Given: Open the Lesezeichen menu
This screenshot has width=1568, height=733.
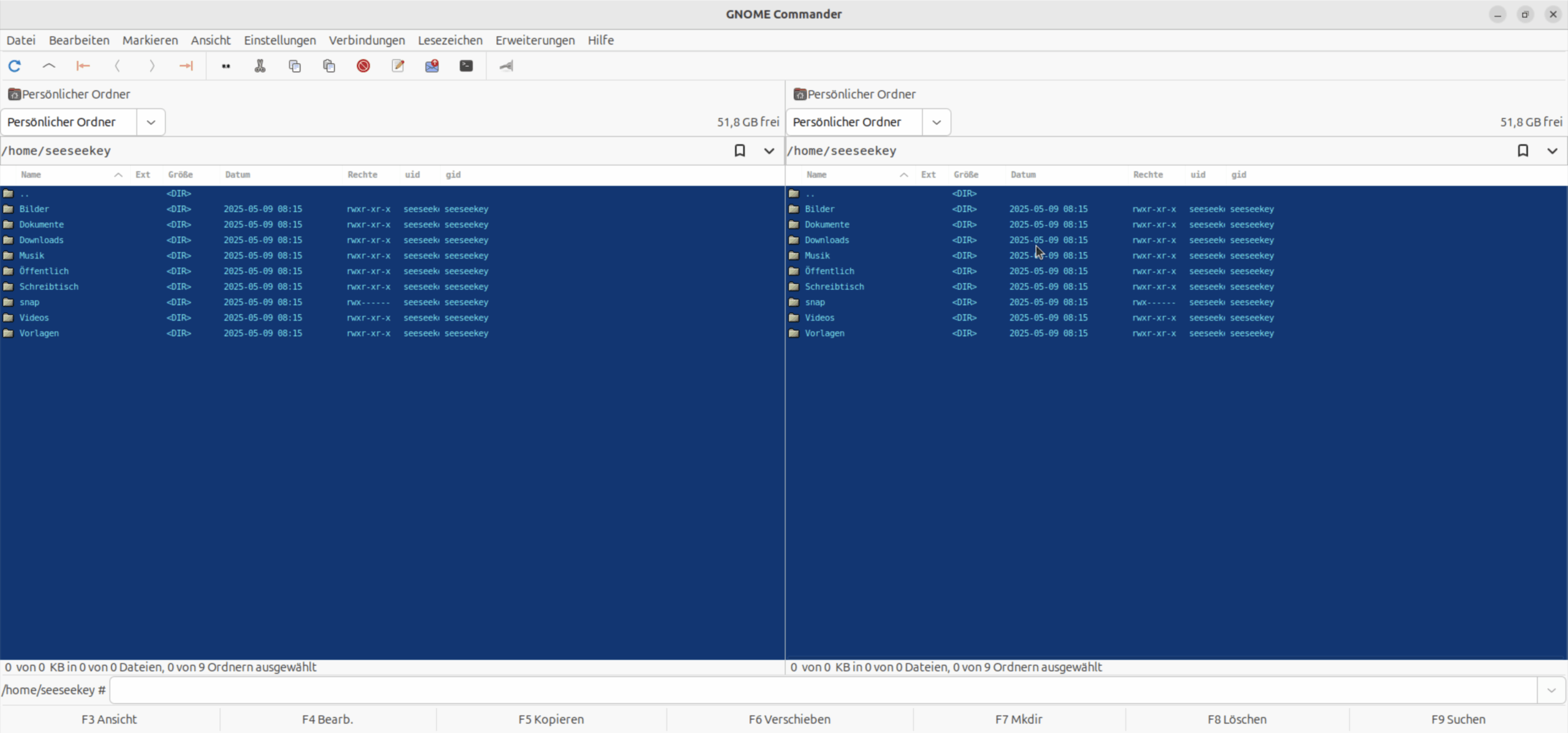Looking at the screenshot, I should 450,40.
